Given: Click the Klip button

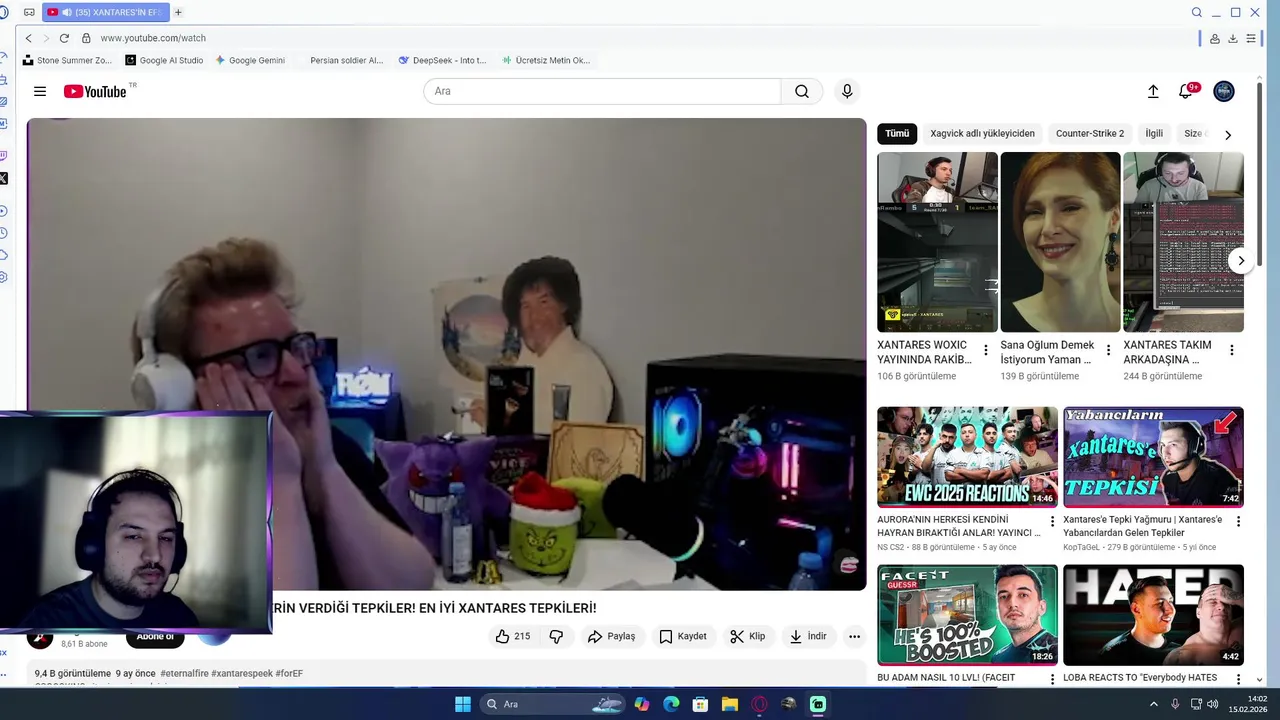Looking at the screenshot, I should coord(747,636).
